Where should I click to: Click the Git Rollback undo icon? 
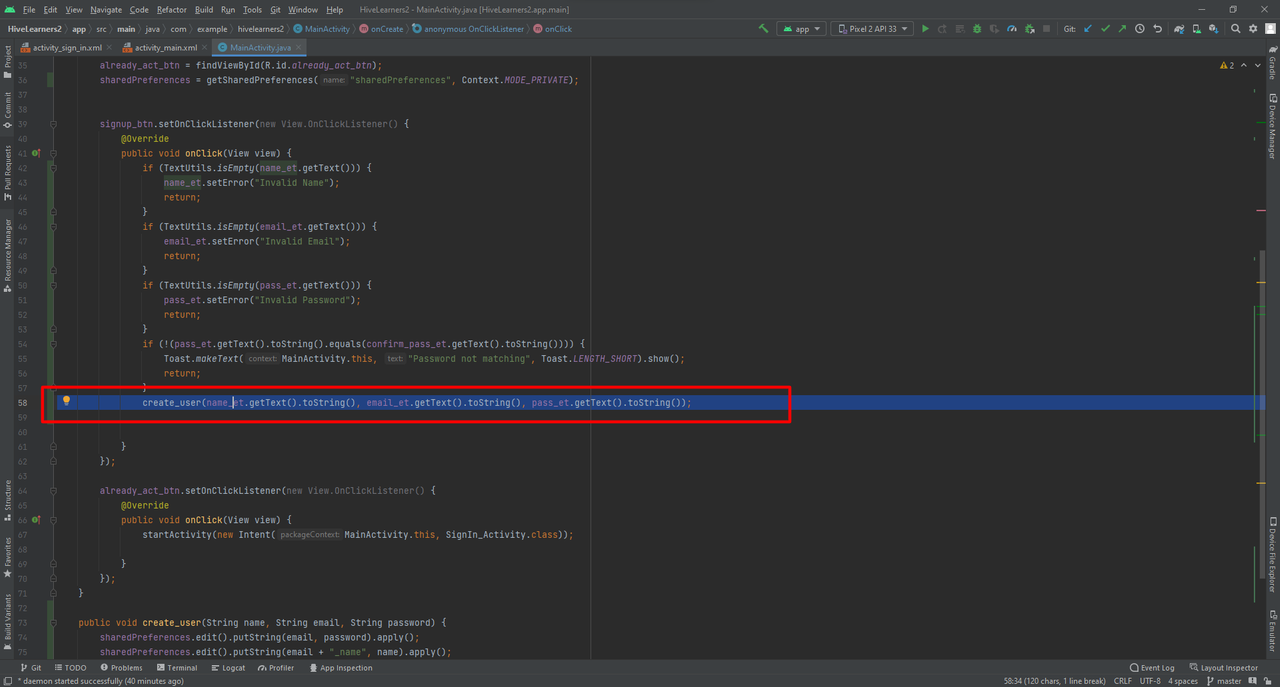1158,29
